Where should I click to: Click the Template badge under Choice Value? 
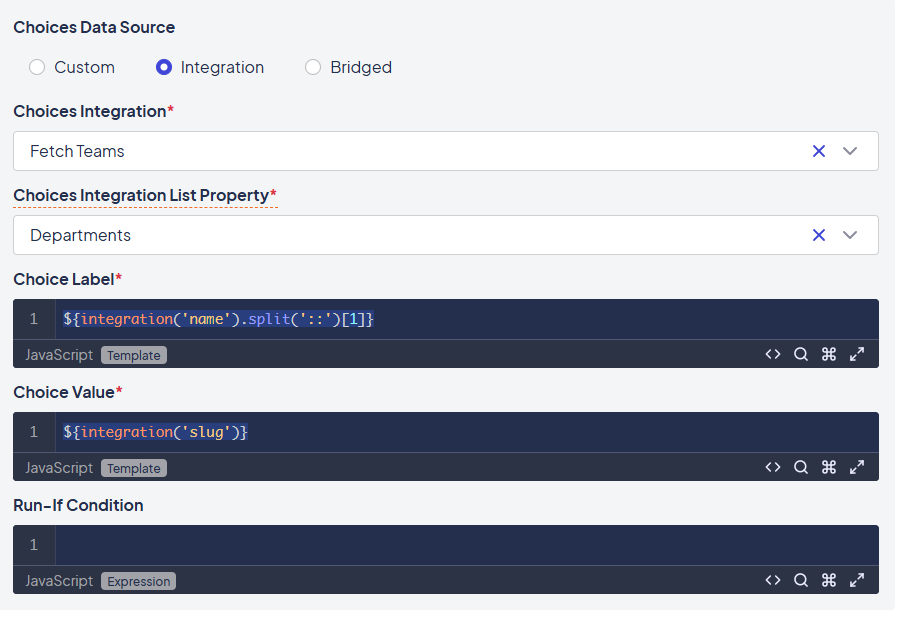point(134,469)
